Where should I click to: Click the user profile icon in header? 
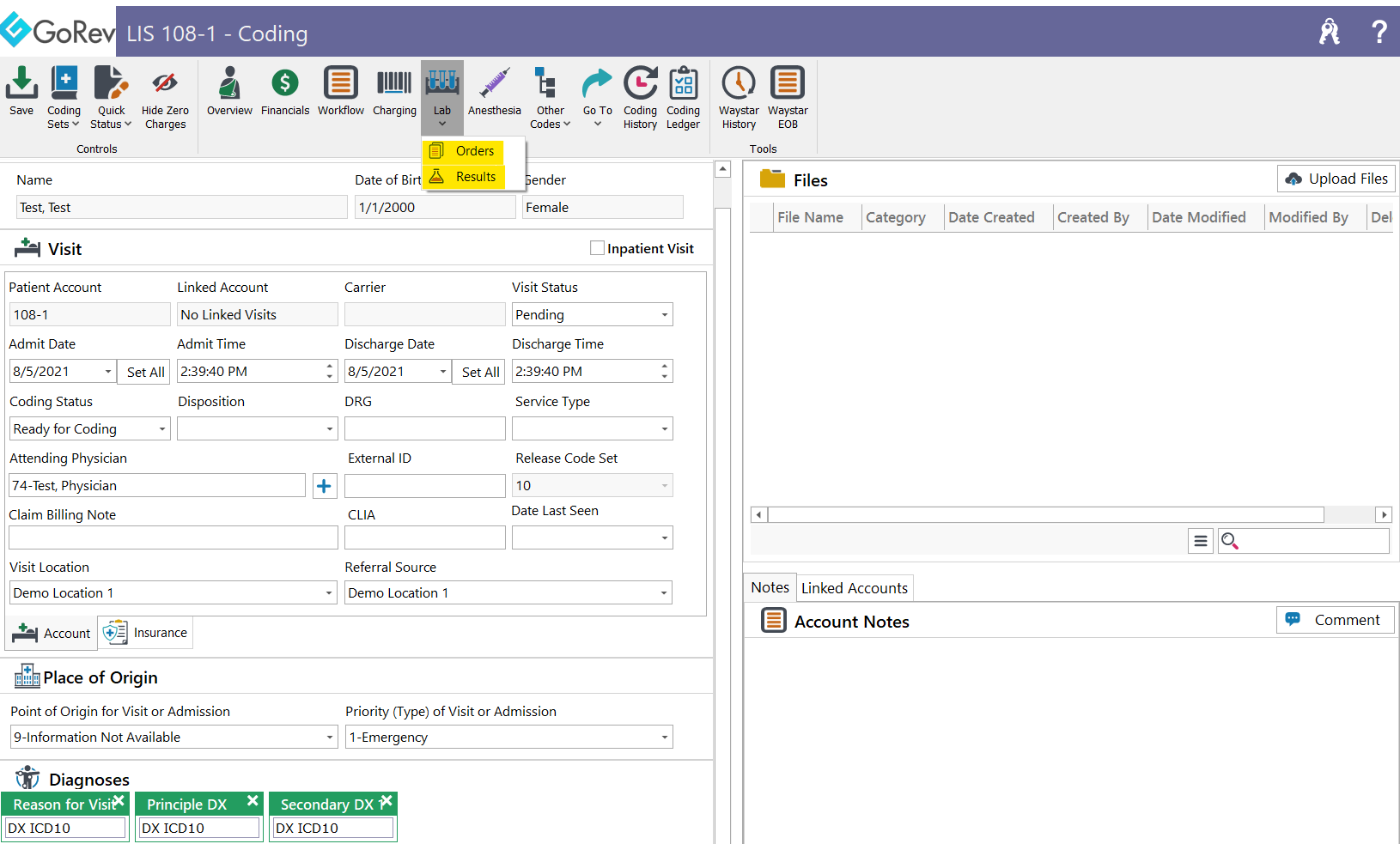coord(1330,32)
